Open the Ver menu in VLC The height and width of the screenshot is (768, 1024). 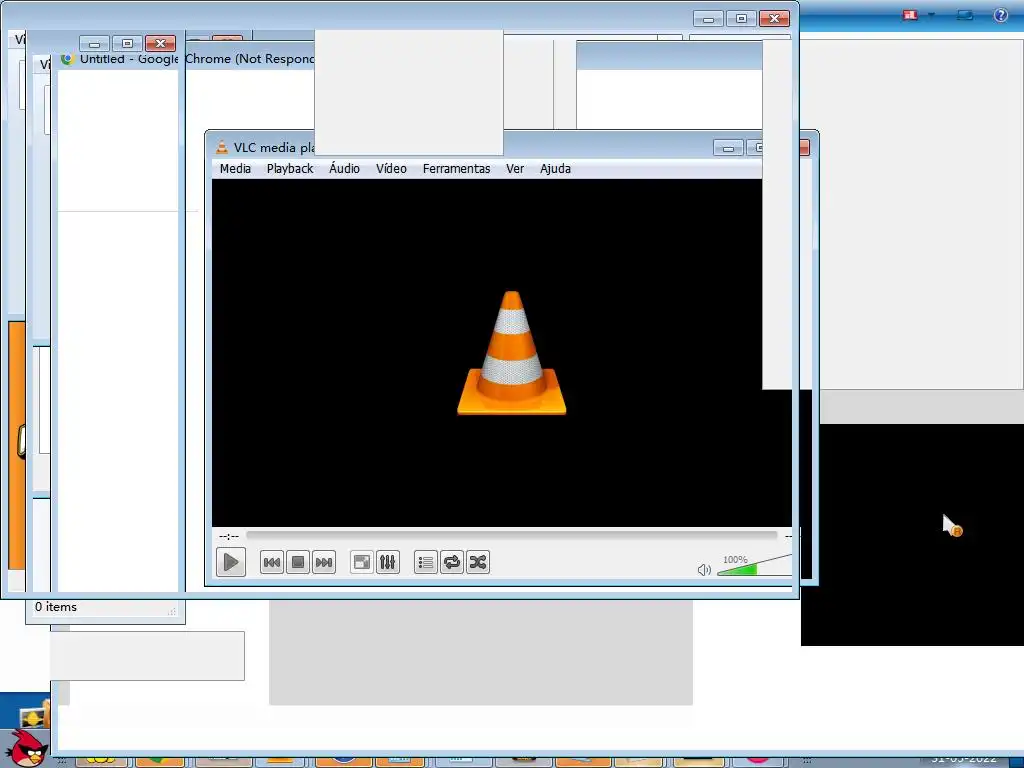515,168
